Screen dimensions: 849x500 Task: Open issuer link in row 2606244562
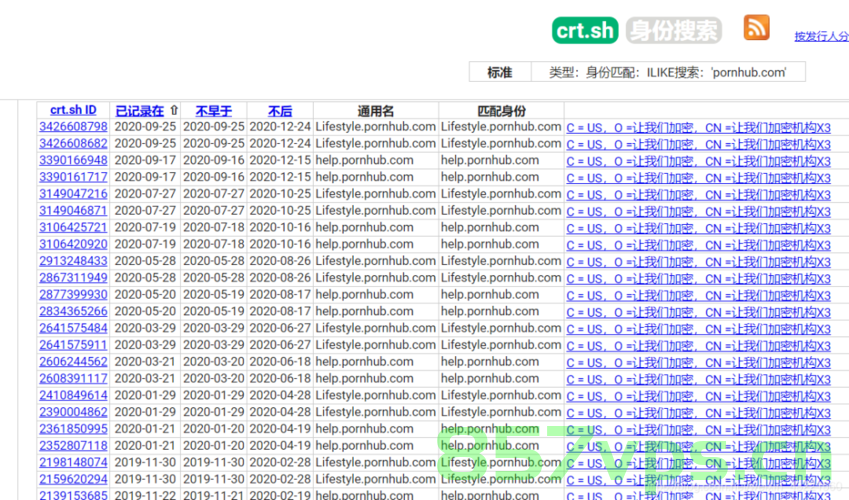[698, 363]
